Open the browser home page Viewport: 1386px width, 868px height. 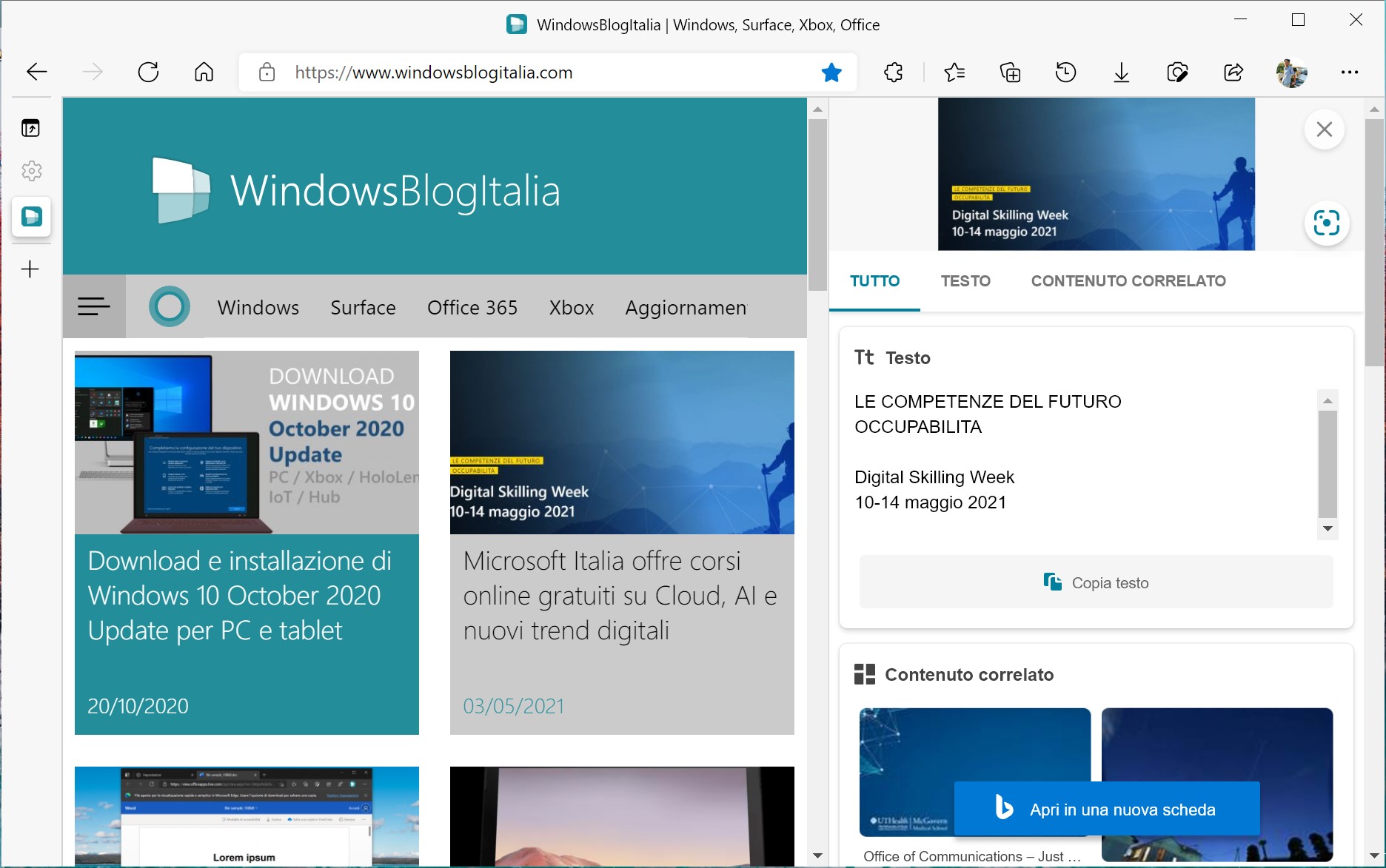tap(204, 72)
